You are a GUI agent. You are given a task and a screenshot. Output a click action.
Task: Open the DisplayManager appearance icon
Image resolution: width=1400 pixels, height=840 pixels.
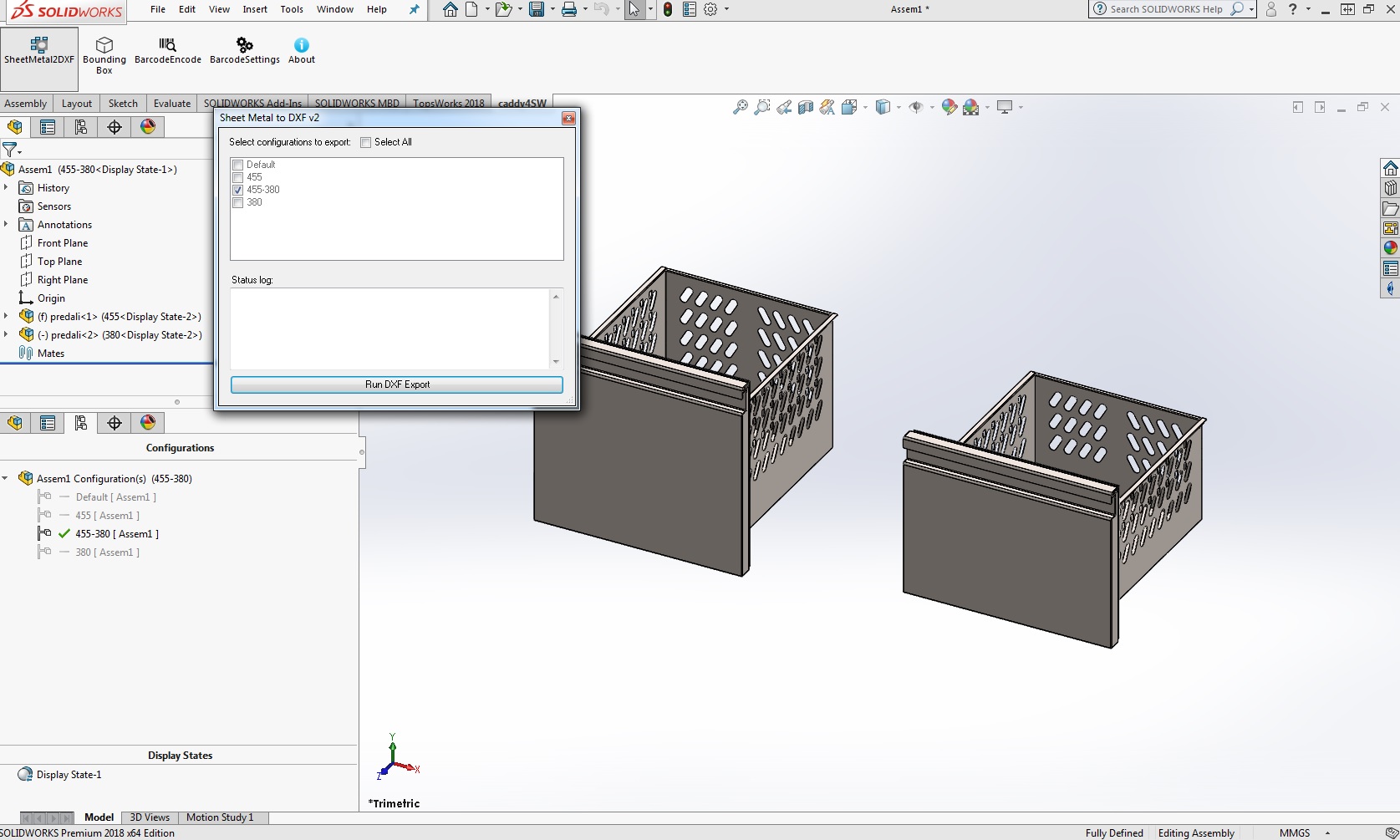pos(148,127)
